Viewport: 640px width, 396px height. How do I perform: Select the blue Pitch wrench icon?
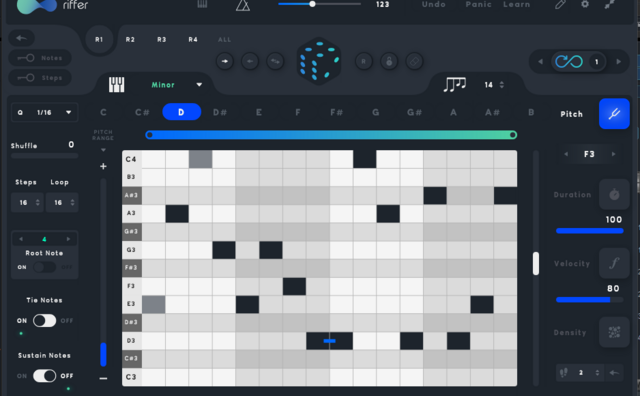click(x=614, y=114)
